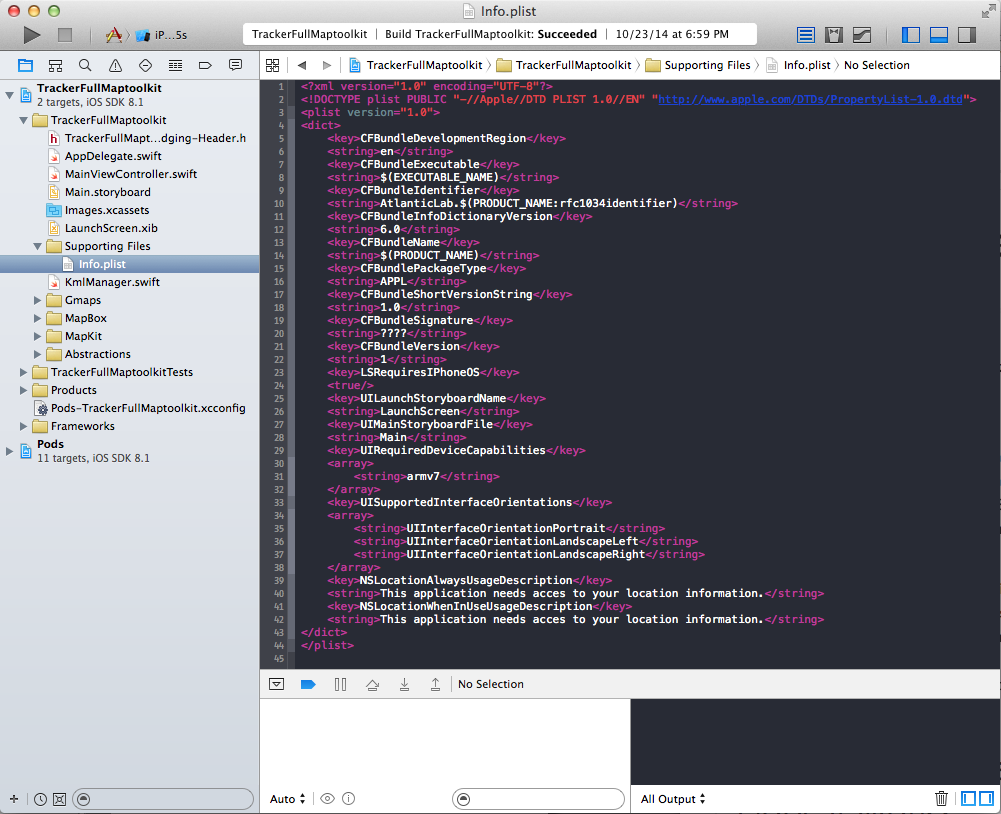Run the project with the Play button
The height and width of the screenshot is (814, 1001).
(x=31, y=34)
